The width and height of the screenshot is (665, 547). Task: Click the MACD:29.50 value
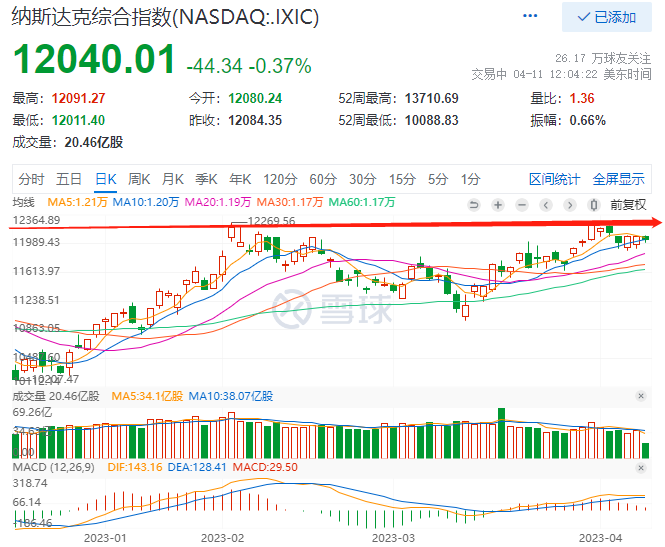pyautogui.click(x=265, y=467)
